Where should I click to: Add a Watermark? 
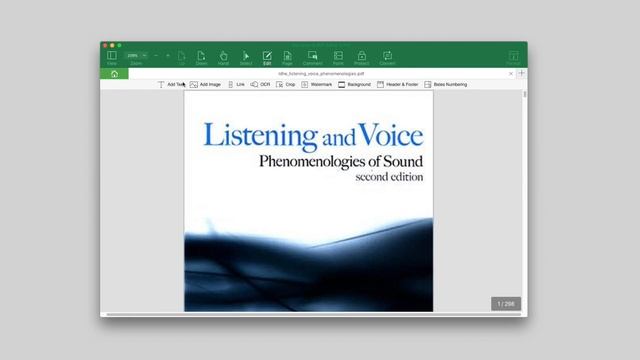click(x=316, y=84)
